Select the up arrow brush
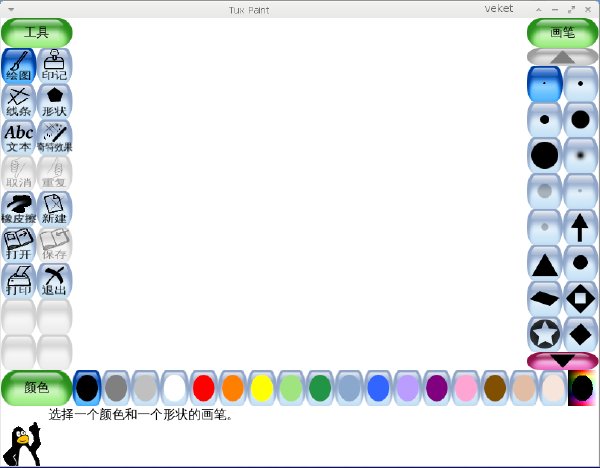The height and width of the screenshot is (468, 600). [x=580, y=227]
